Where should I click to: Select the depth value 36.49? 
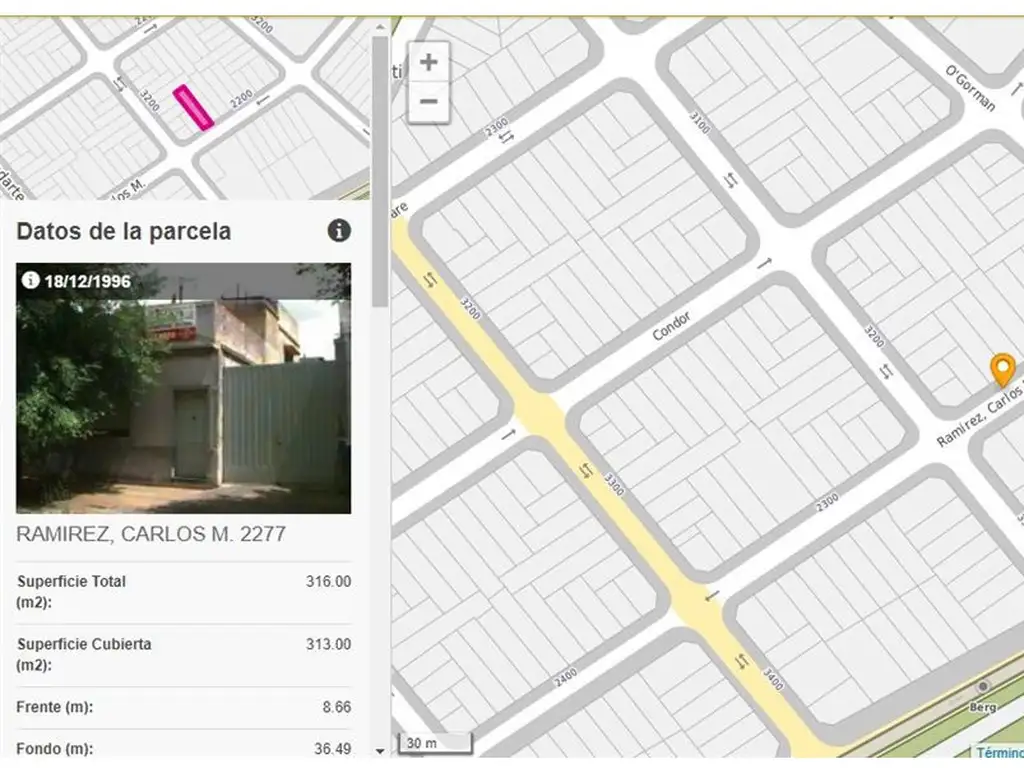tap(332, 748)
